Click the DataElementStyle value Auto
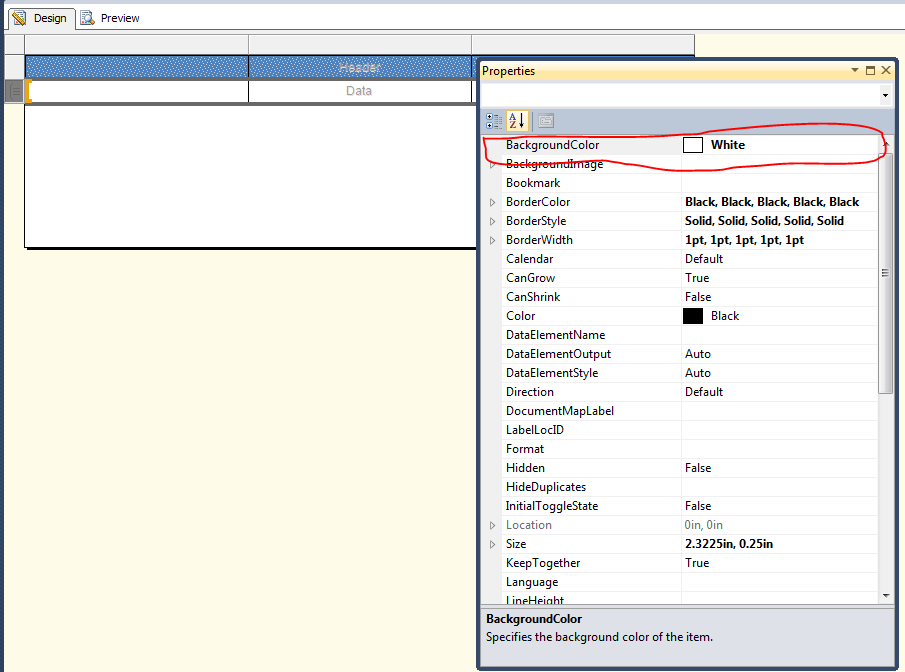Viewport: 905px width, 672px height. pyautogui.click(x=697, y=373)
